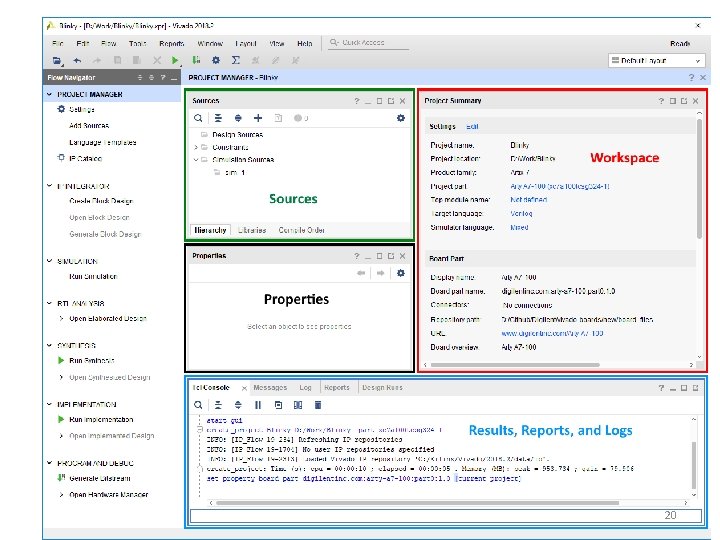This screenshot has width=720, height=540.
Task: Select Design Sources folder in Sources
Action: click(x=237, y=135)
